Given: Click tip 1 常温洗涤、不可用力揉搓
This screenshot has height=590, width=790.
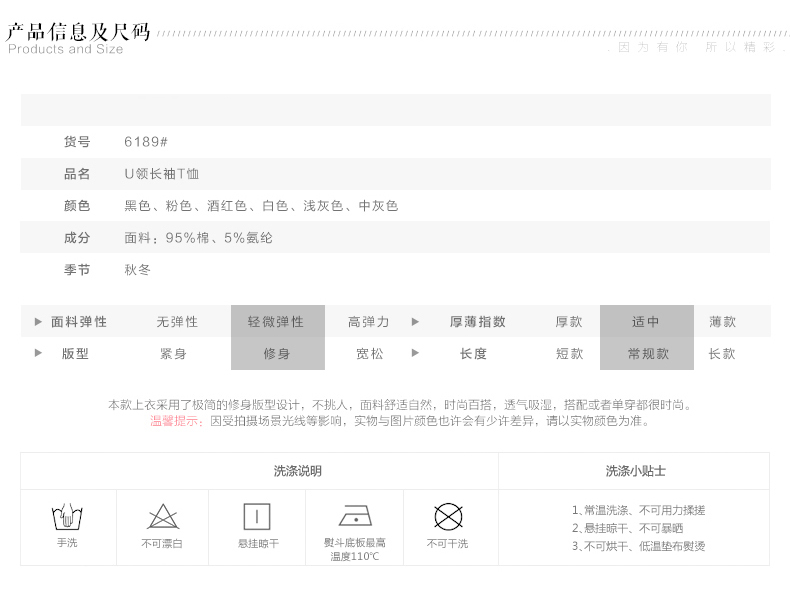Looking at the screenshot, I should coord(638,510).
